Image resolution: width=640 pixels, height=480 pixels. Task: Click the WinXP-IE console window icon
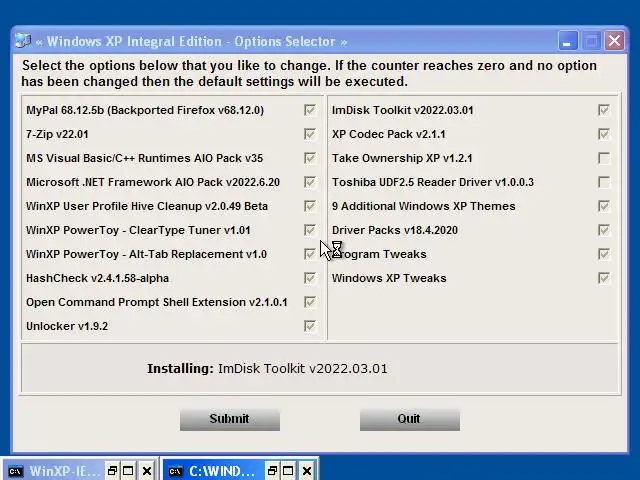point(16,471)
